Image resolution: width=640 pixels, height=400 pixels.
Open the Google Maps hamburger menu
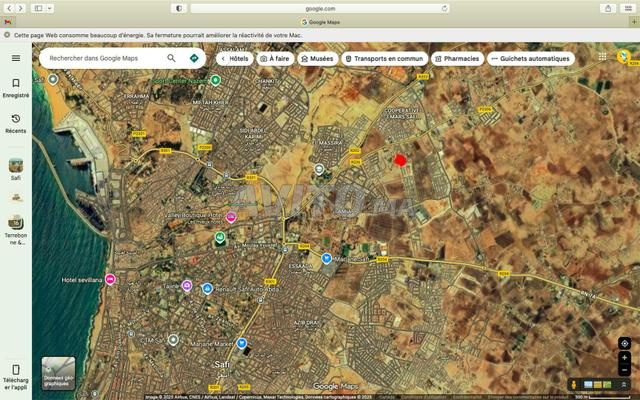point(15,58)
